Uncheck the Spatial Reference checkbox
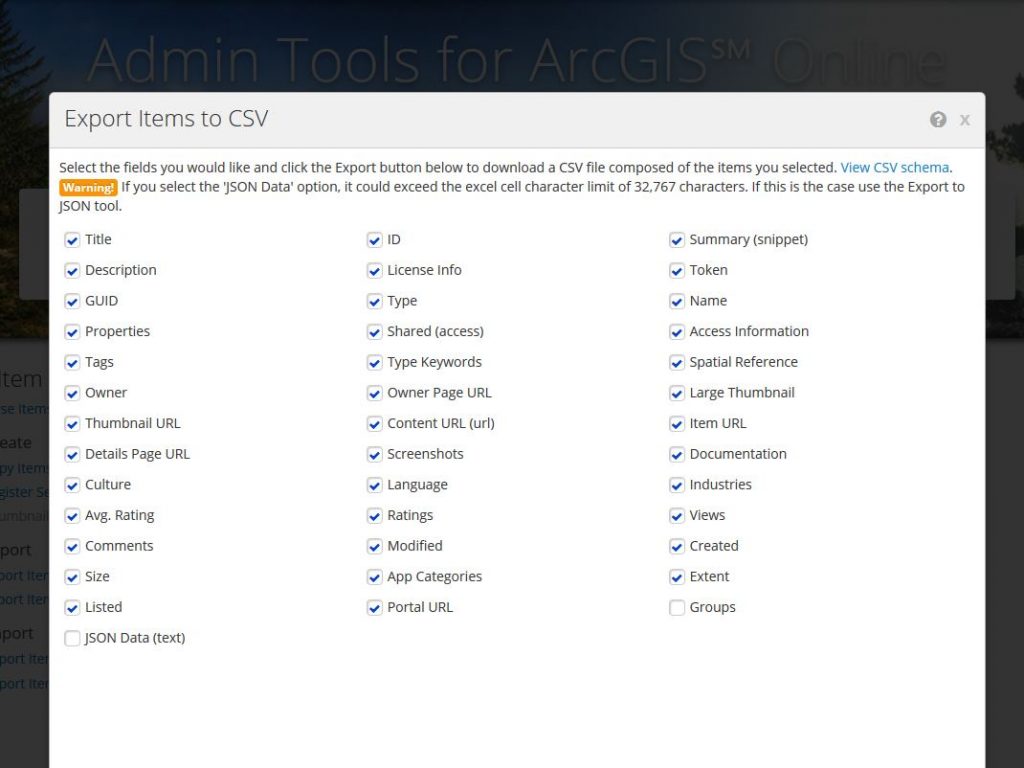Viewport: 1024px width, 768px height. pos(677,363)
